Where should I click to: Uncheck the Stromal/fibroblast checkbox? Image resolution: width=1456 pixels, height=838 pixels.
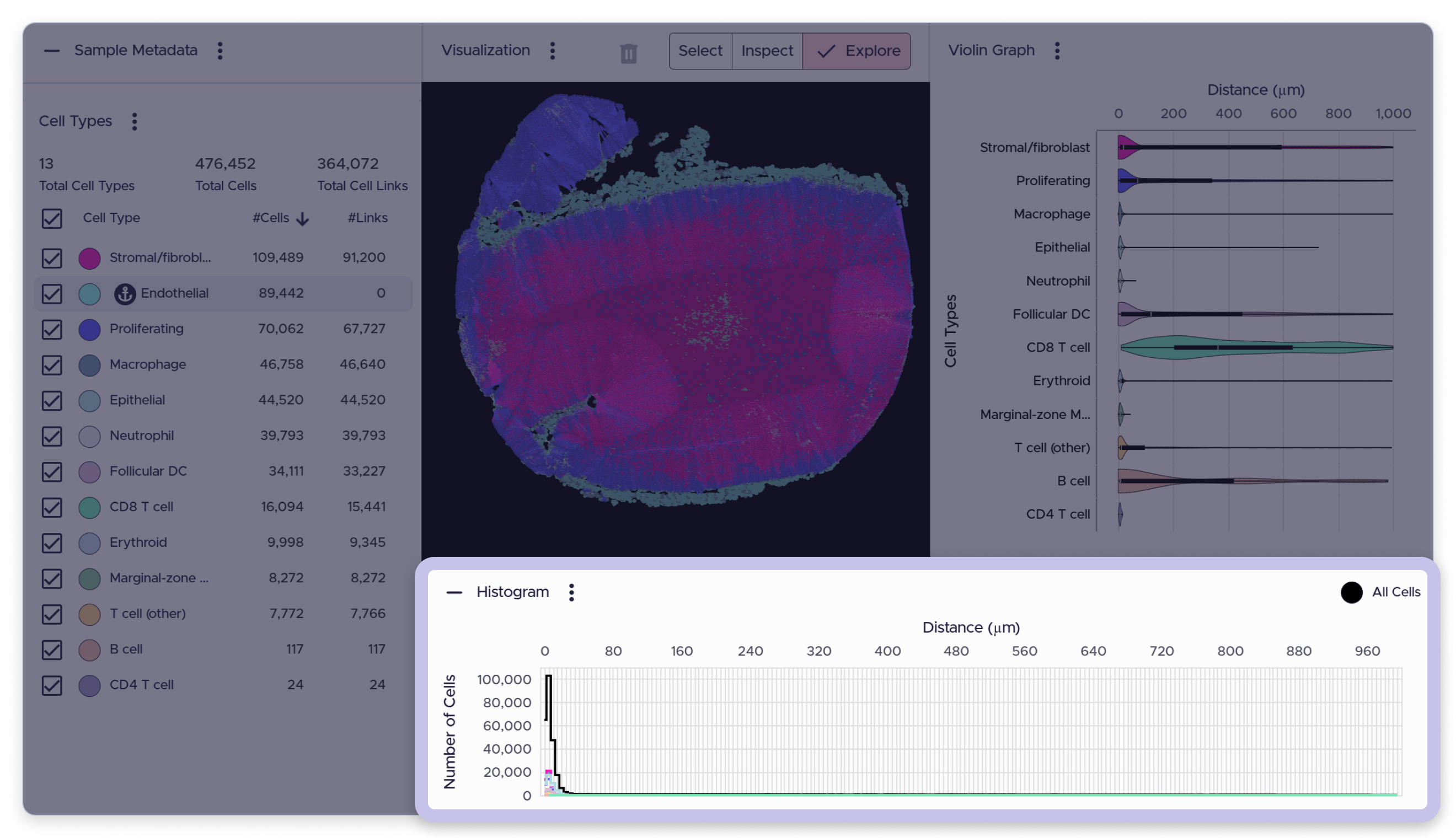(52, 258)
